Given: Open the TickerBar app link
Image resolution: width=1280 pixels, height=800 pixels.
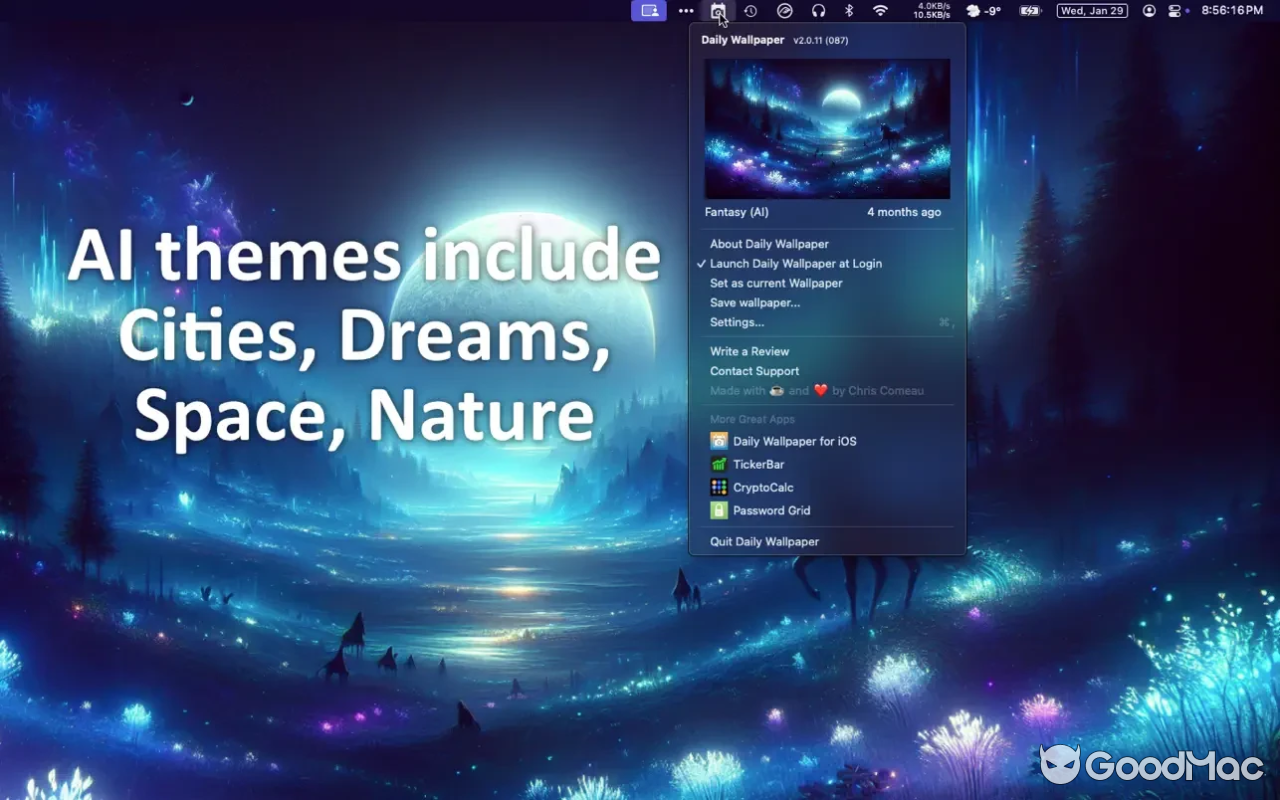Looking at the screenshot, I should [758, 464].
